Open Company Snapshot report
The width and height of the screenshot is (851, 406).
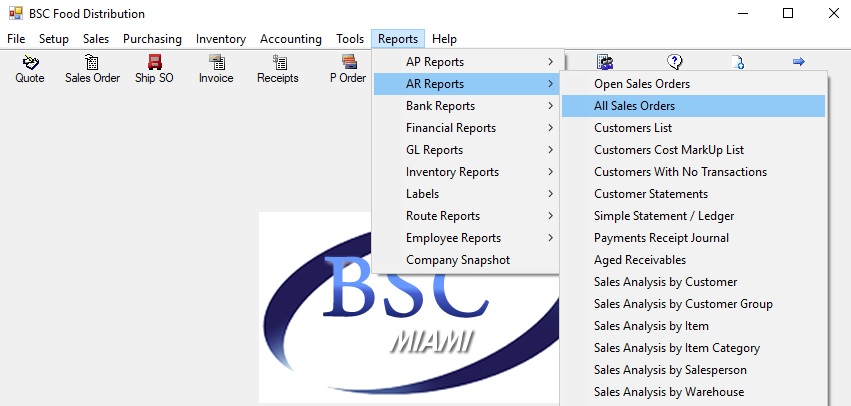tap(466, 260)
